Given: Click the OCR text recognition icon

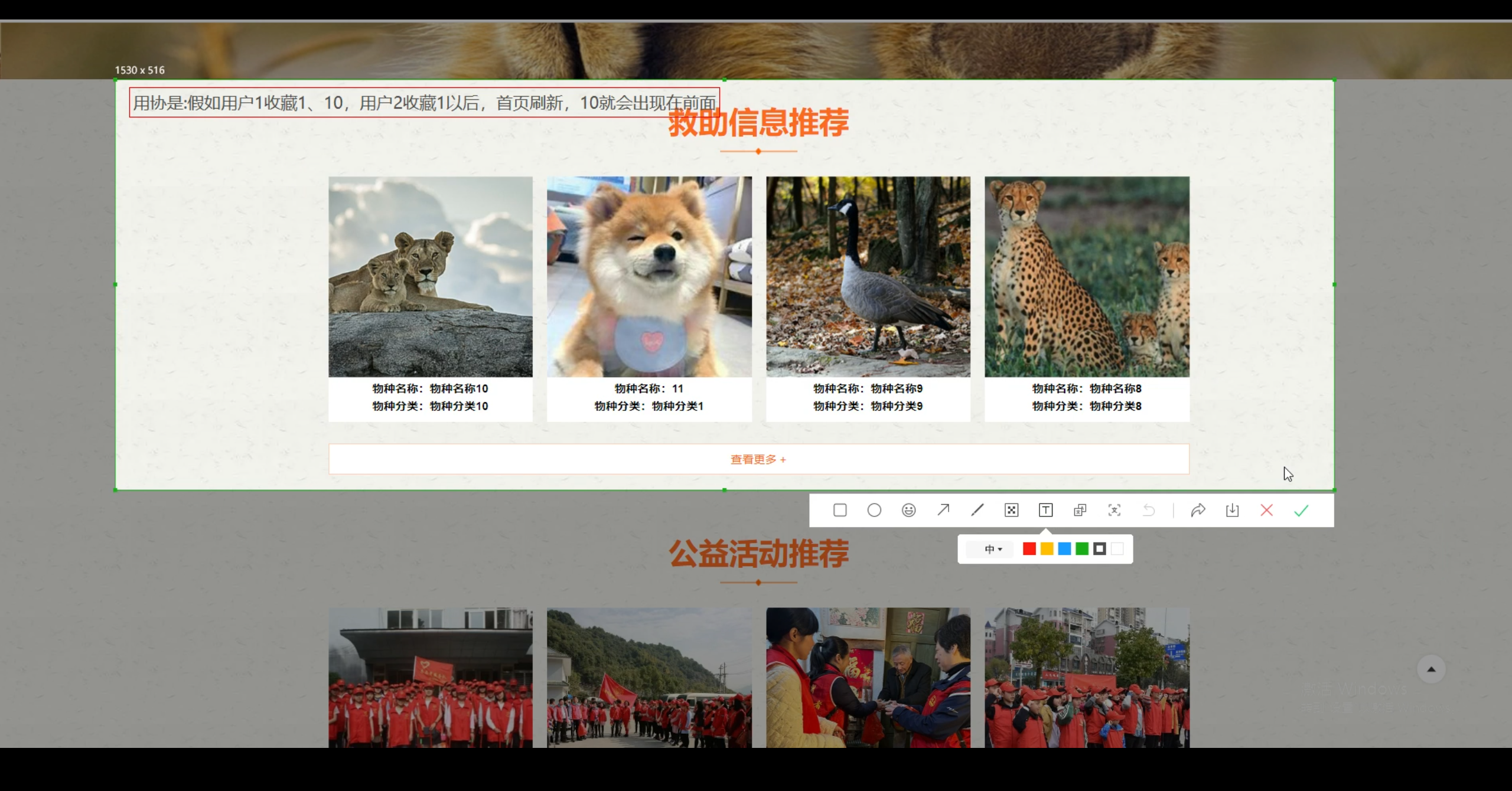Looking at the screenshot, I should pos(1114,510).
